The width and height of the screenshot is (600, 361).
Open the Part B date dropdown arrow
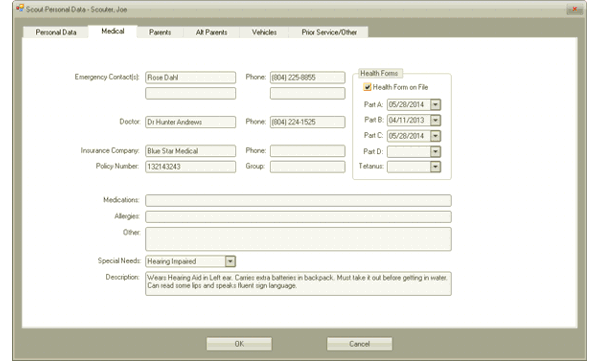pos(435,120)
